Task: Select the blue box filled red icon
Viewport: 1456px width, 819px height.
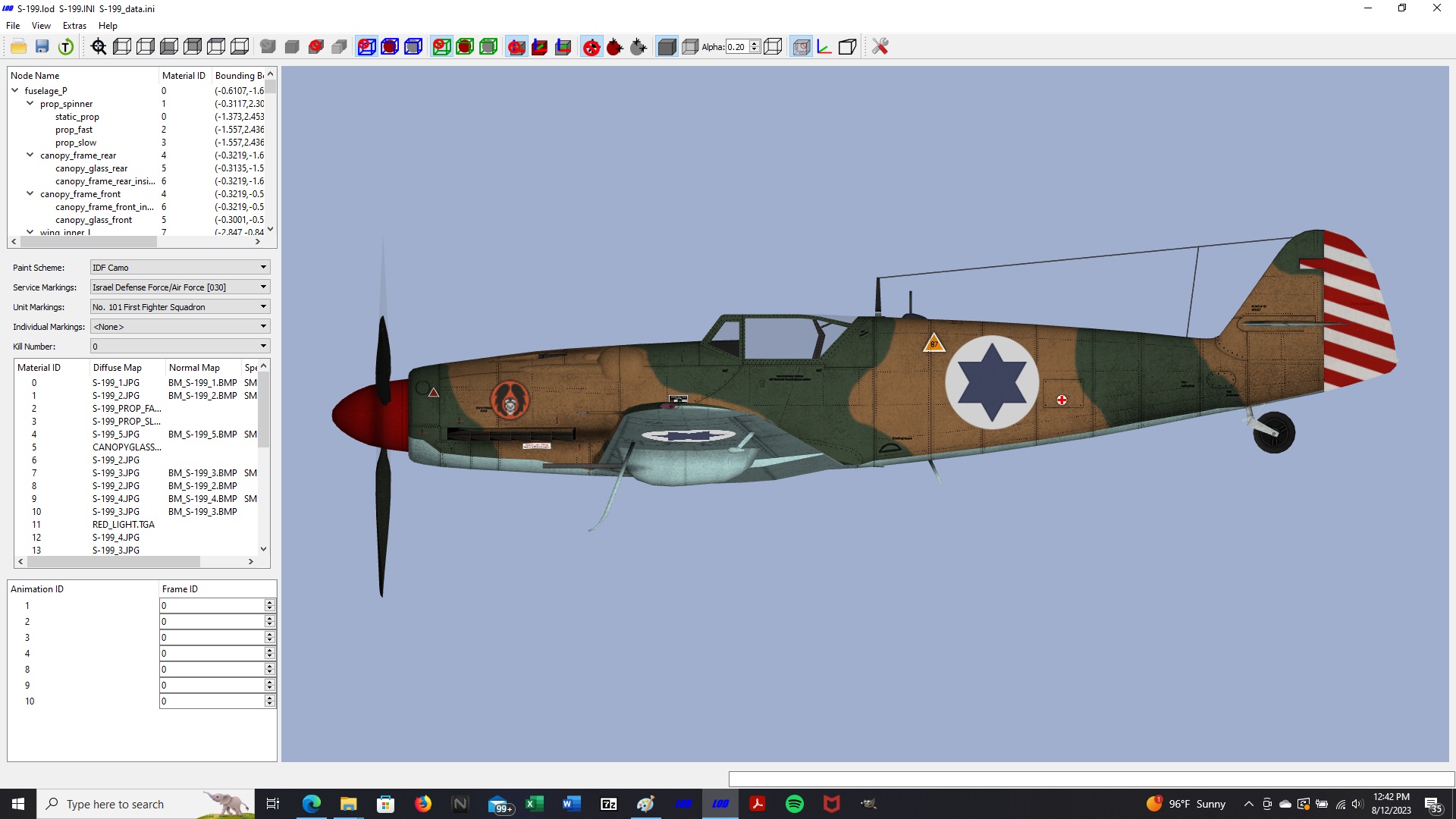Action: pos(390,47)
